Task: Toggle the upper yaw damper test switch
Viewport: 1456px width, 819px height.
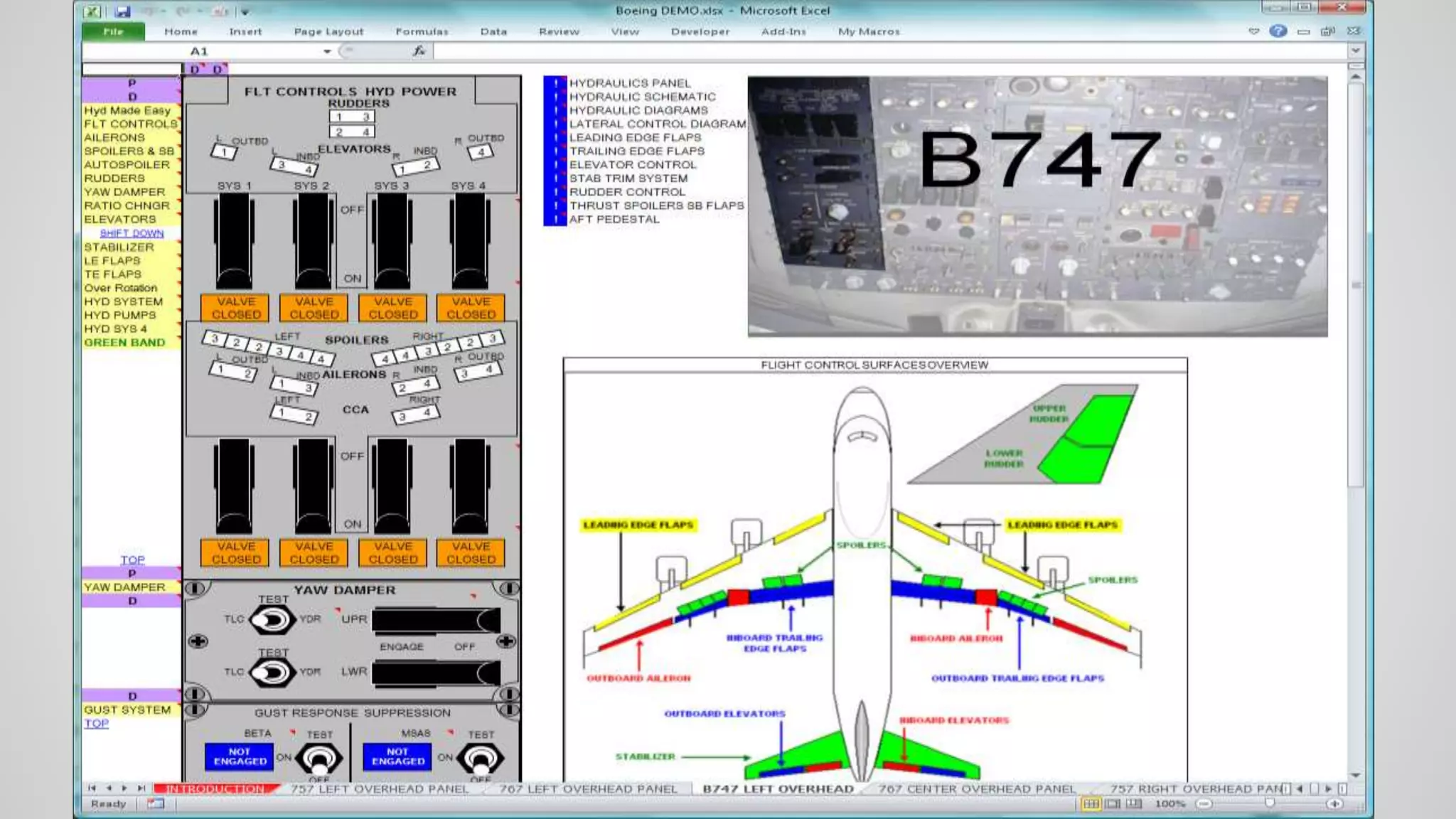Action: click(x=272, y=620)
